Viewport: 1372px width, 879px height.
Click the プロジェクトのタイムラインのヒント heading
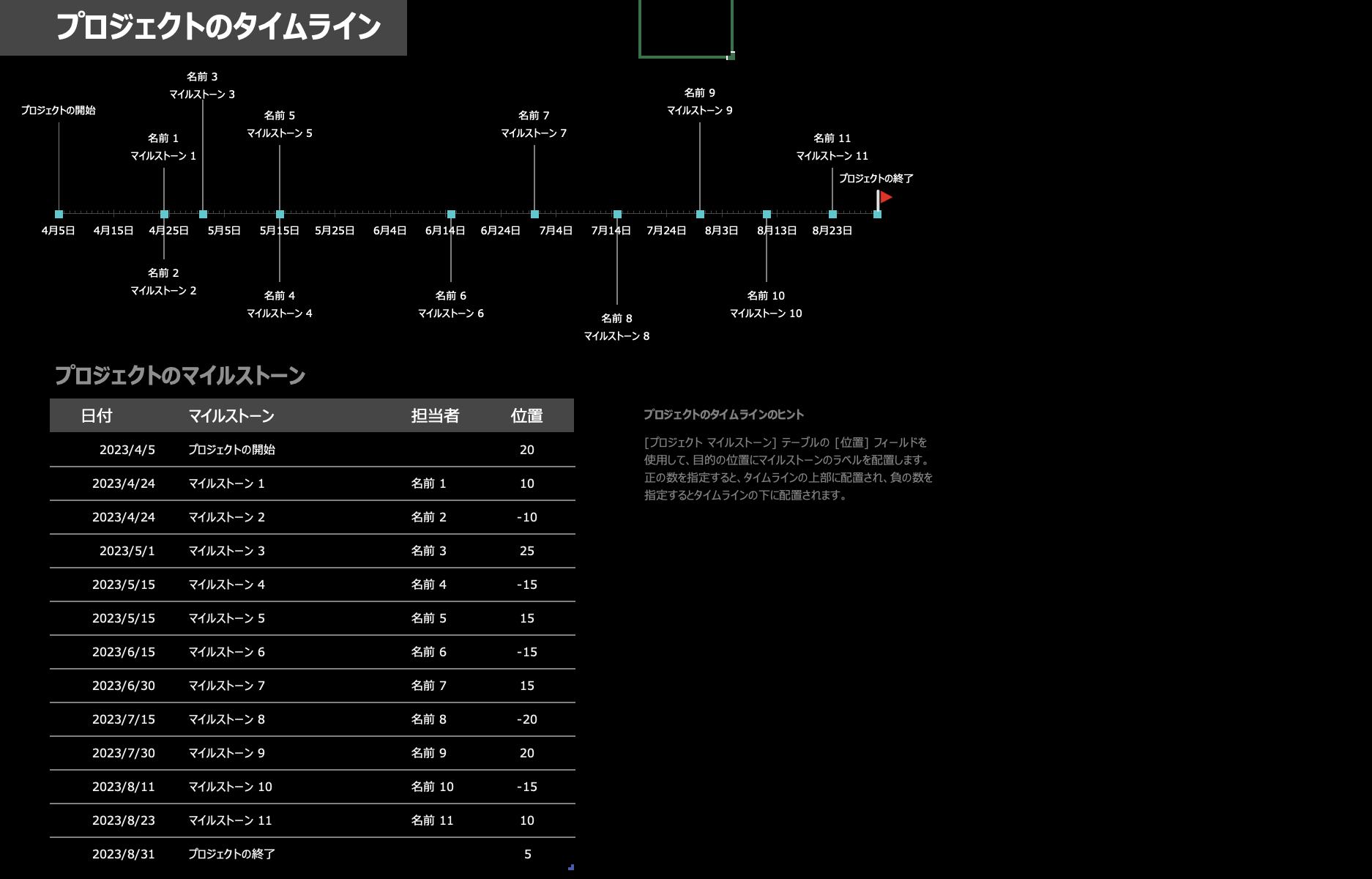click(x=723, y=415)
